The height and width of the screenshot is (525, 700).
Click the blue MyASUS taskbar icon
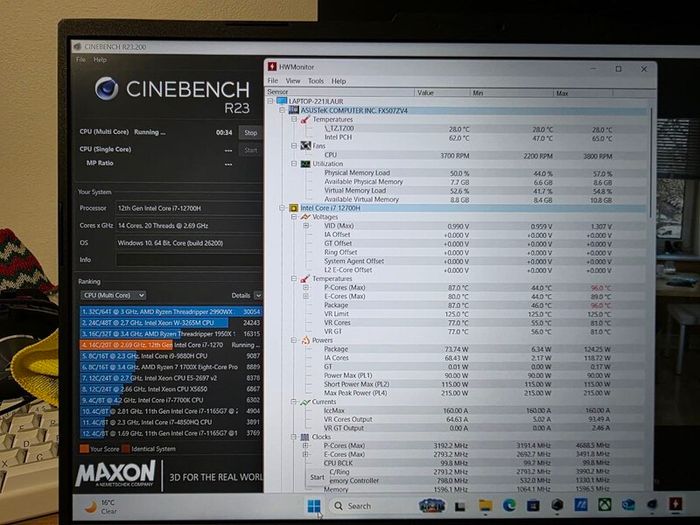[581, 505]
